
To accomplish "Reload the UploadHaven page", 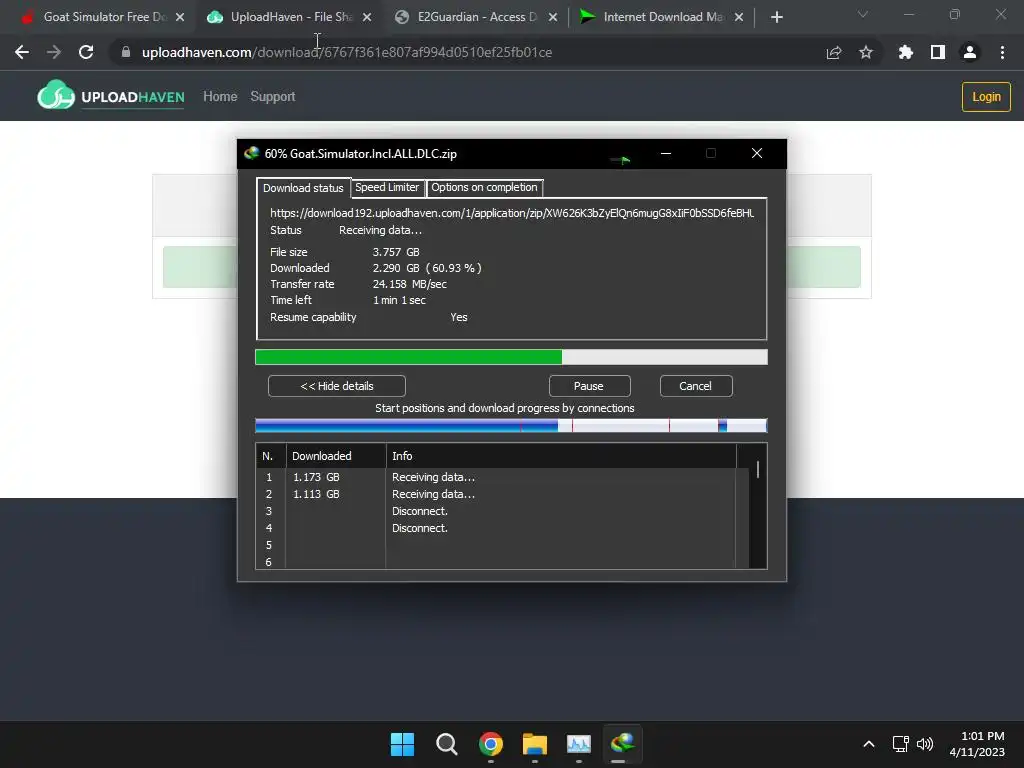I will coord(86,52).
